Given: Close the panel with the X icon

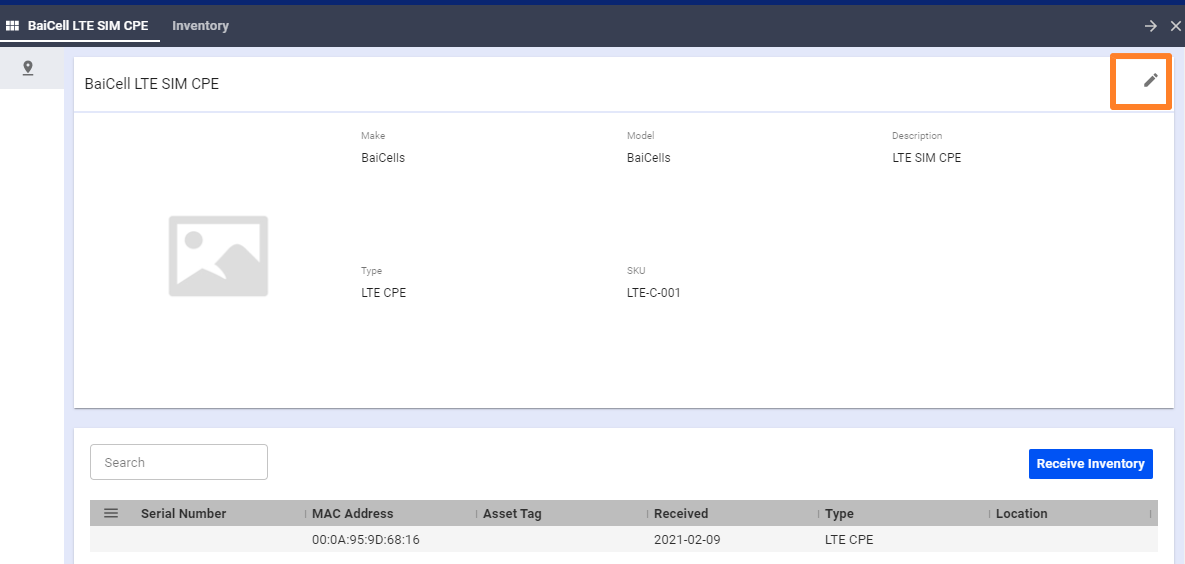Looking at the screenshot, I should (x=1175, y=26).
